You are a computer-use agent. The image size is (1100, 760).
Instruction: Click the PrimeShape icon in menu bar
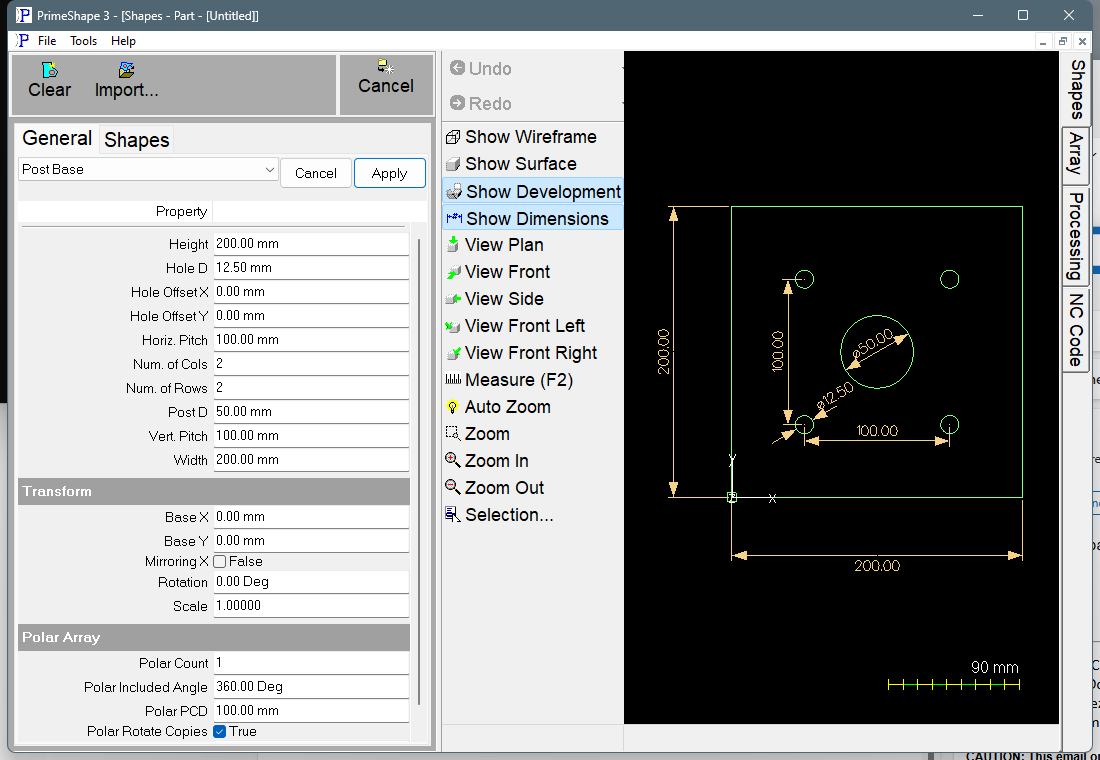click(23, 41)
